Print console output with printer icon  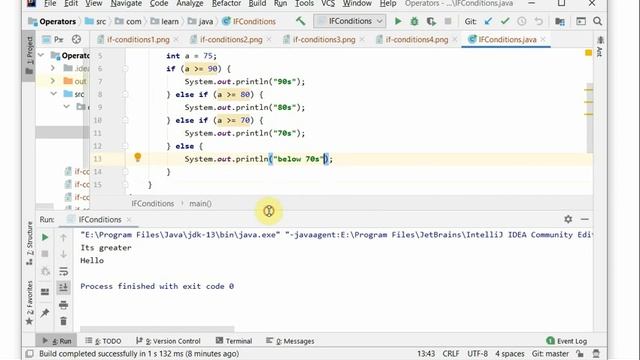63,304
